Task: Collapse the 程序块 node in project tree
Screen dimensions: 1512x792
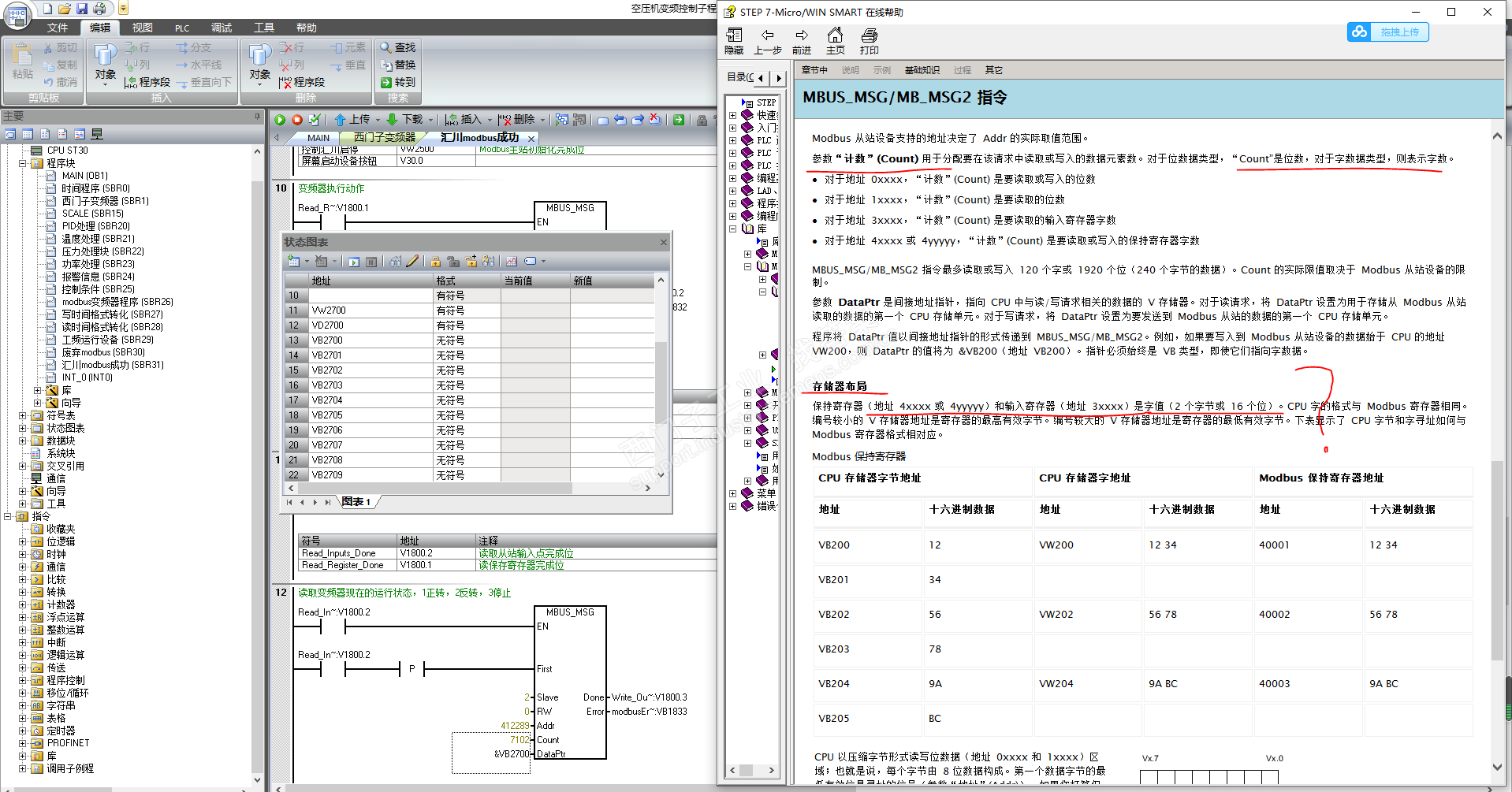Action: point(23,163)
